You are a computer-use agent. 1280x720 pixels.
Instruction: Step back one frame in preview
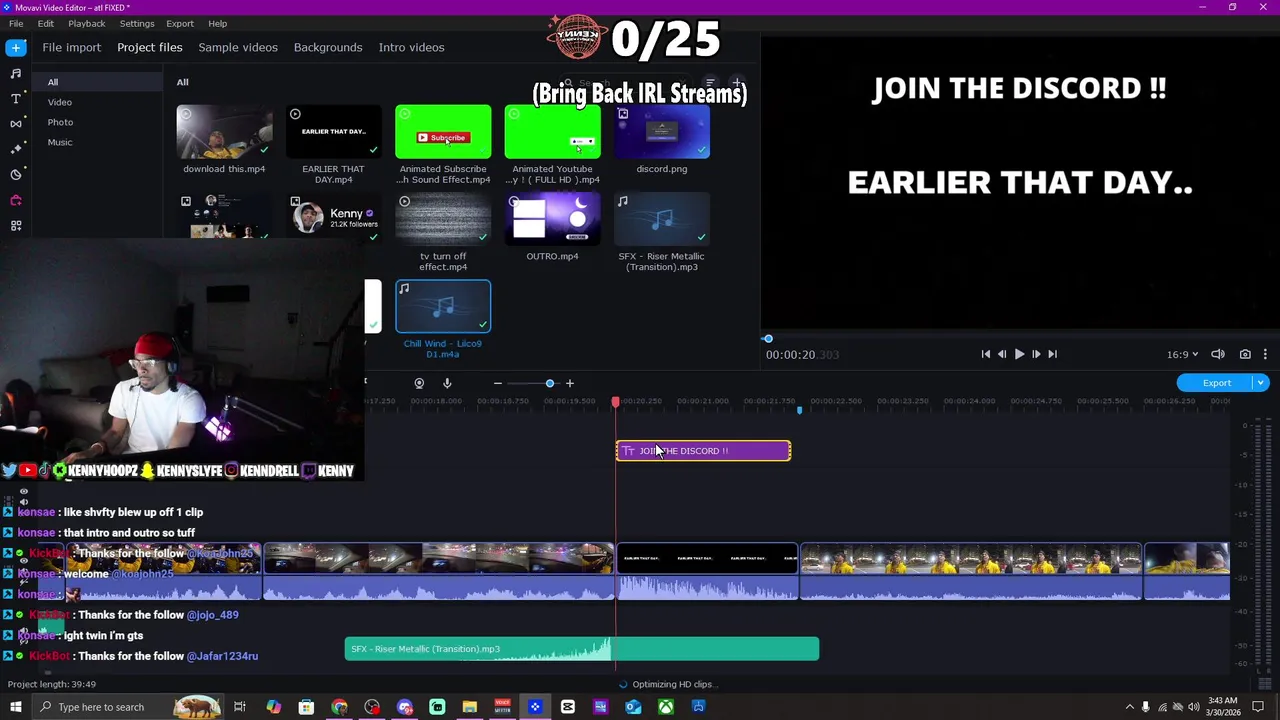(1002, 354)
